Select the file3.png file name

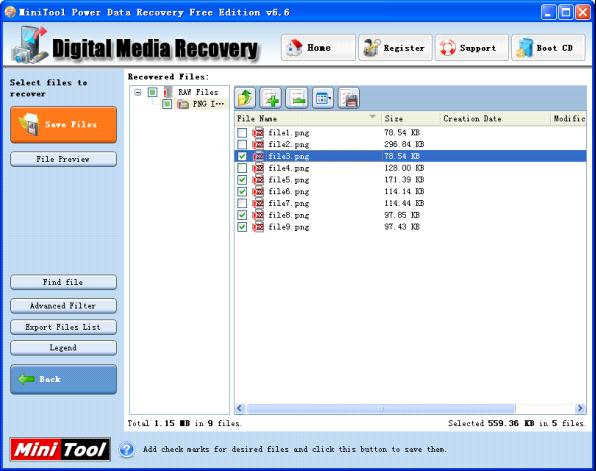[x=288, y=156]
